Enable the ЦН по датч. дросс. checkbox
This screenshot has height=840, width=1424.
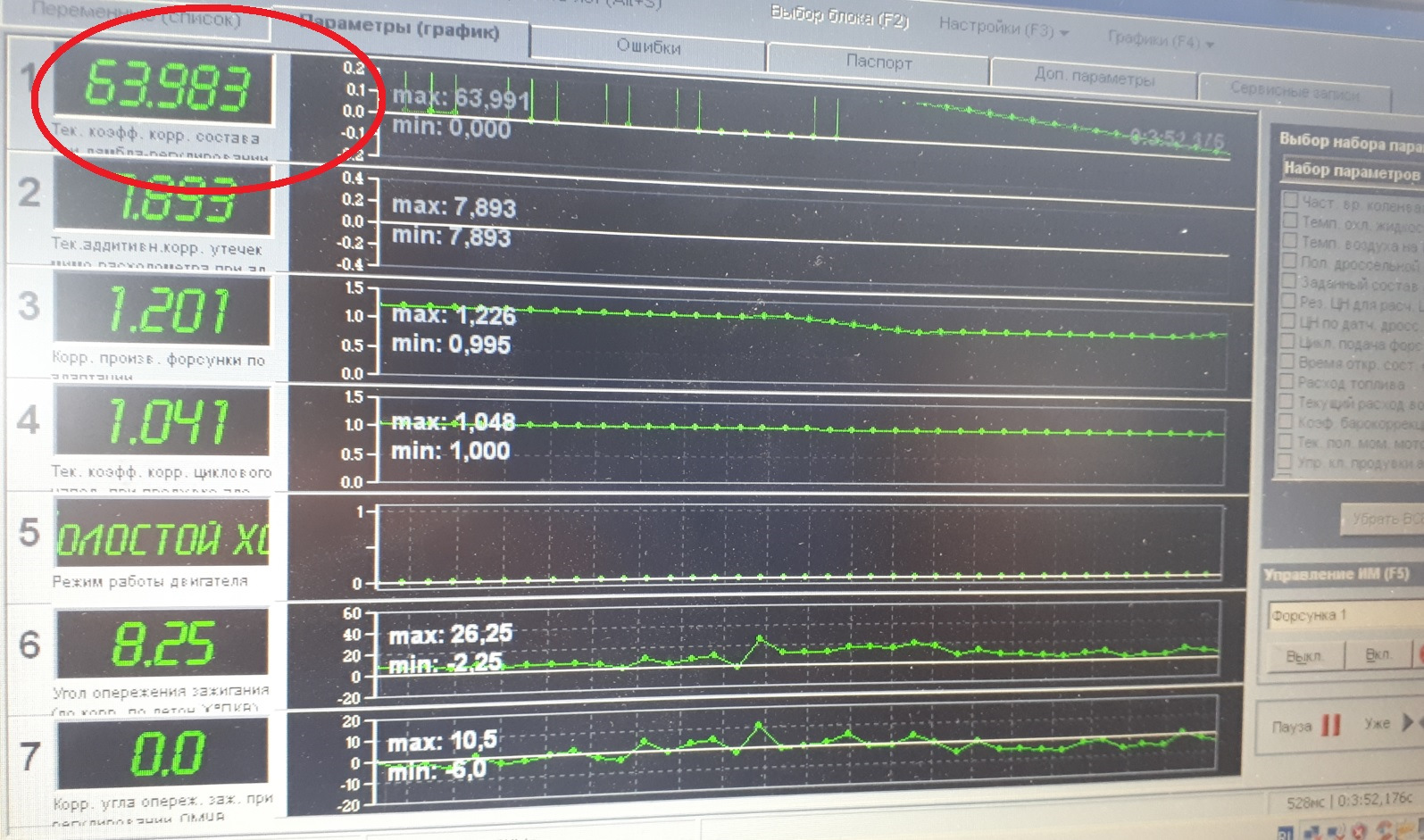tap(1287, 321)
